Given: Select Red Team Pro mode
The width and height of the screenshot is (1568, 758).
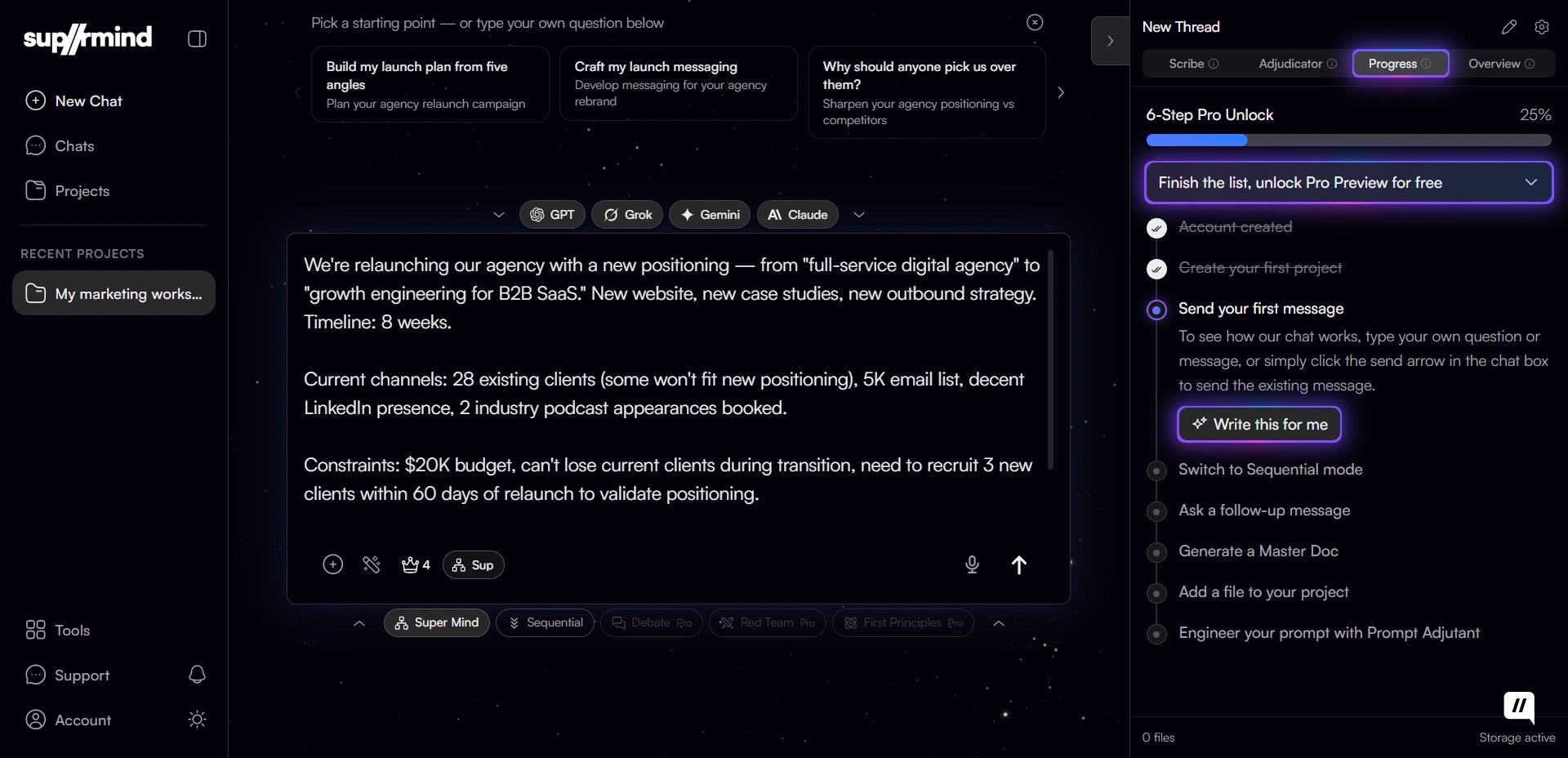Looking at the screenshot, I should click(768, 622).
